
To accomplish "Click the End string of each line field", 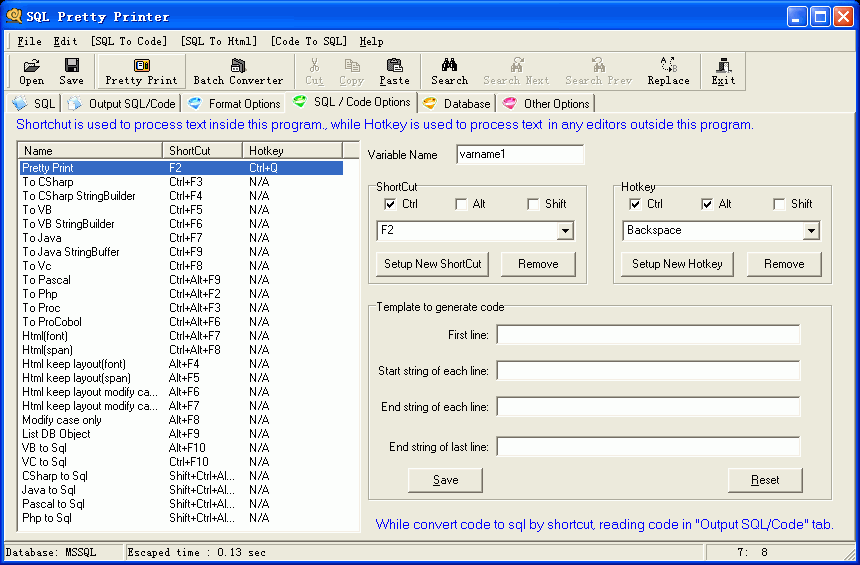I will [x=648, y=407].
